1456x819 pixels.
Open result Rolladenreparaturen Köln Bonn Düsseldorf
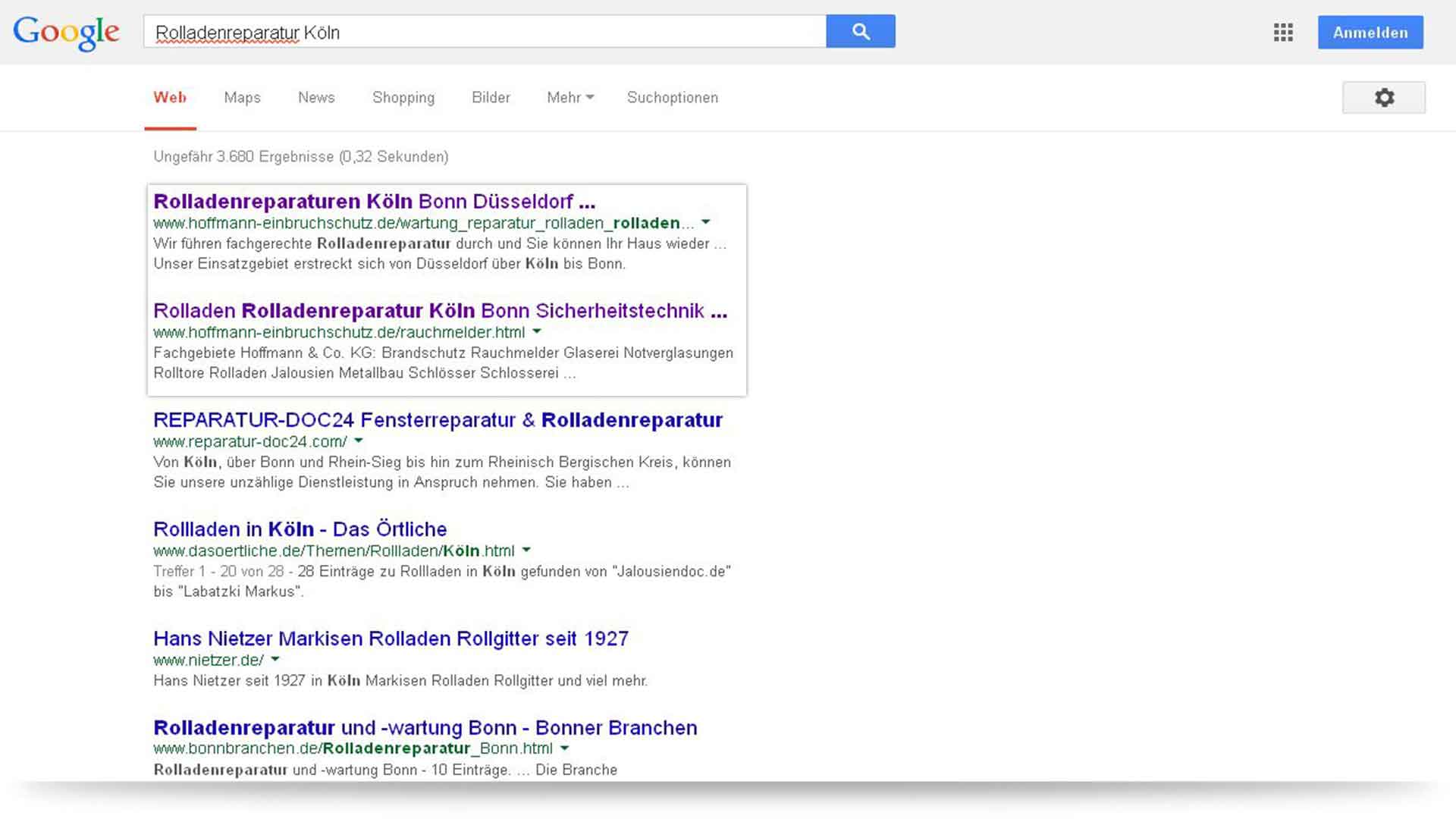[x=375, y=202]
